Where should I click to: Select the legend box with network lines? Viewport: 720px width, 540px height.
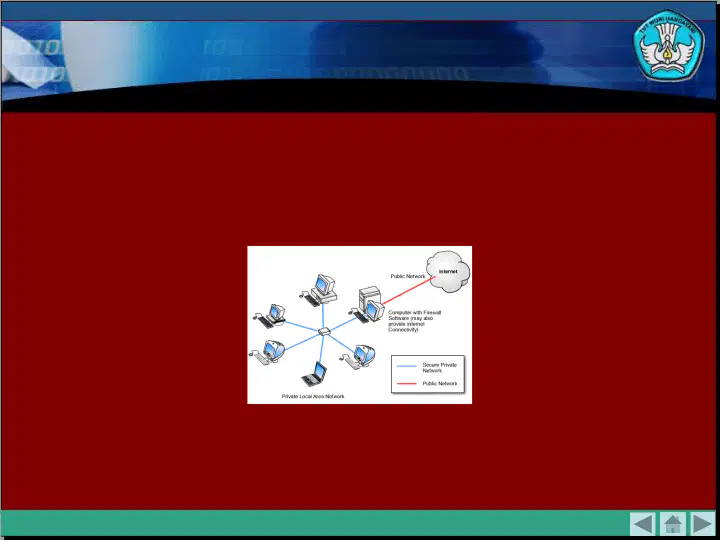point(428,374)
